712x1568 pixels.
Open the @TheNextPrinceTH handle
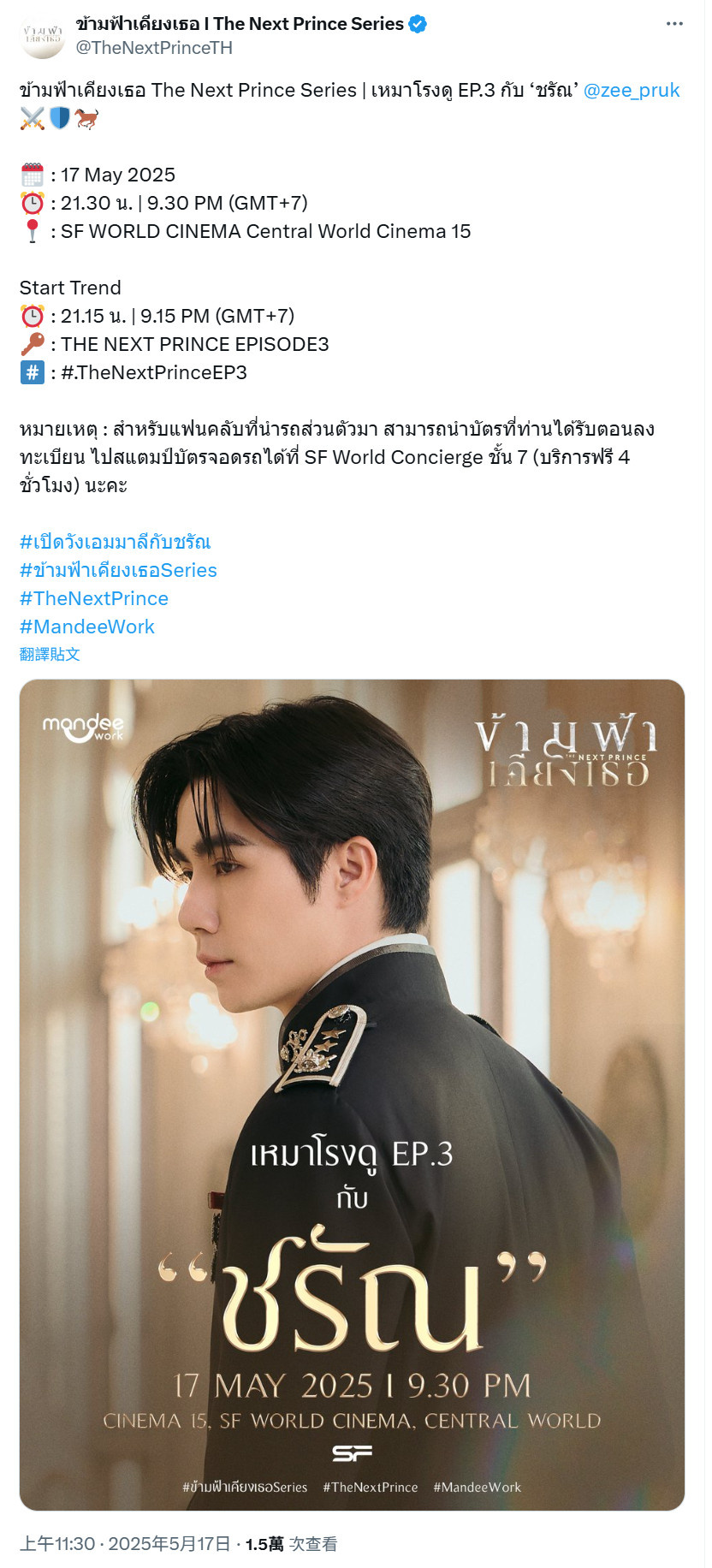tap(154, 48)
